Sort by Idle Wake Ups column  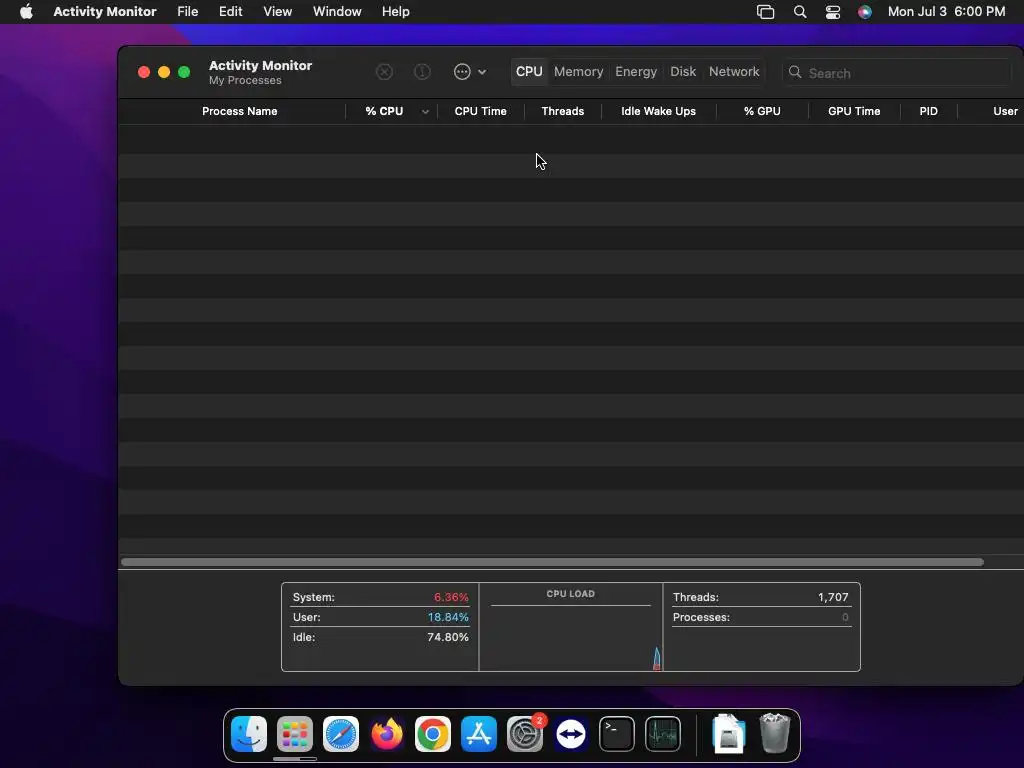click(x=658, y=111)
